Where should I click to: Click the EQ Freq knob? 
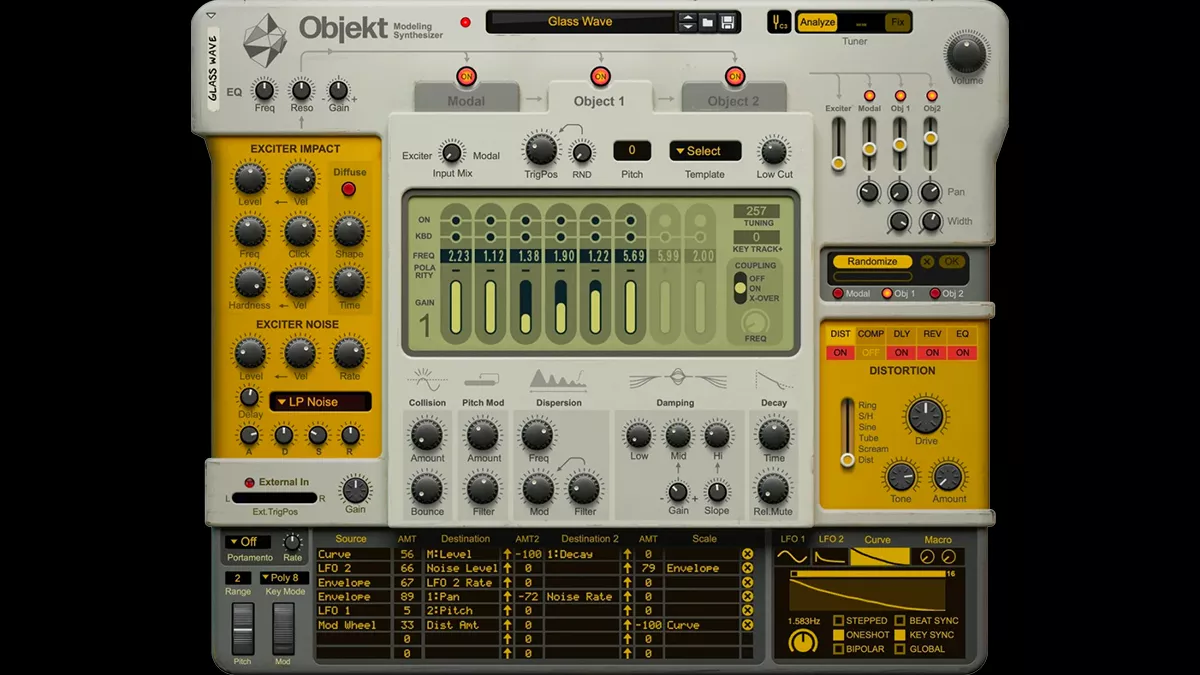click(264, 89)
